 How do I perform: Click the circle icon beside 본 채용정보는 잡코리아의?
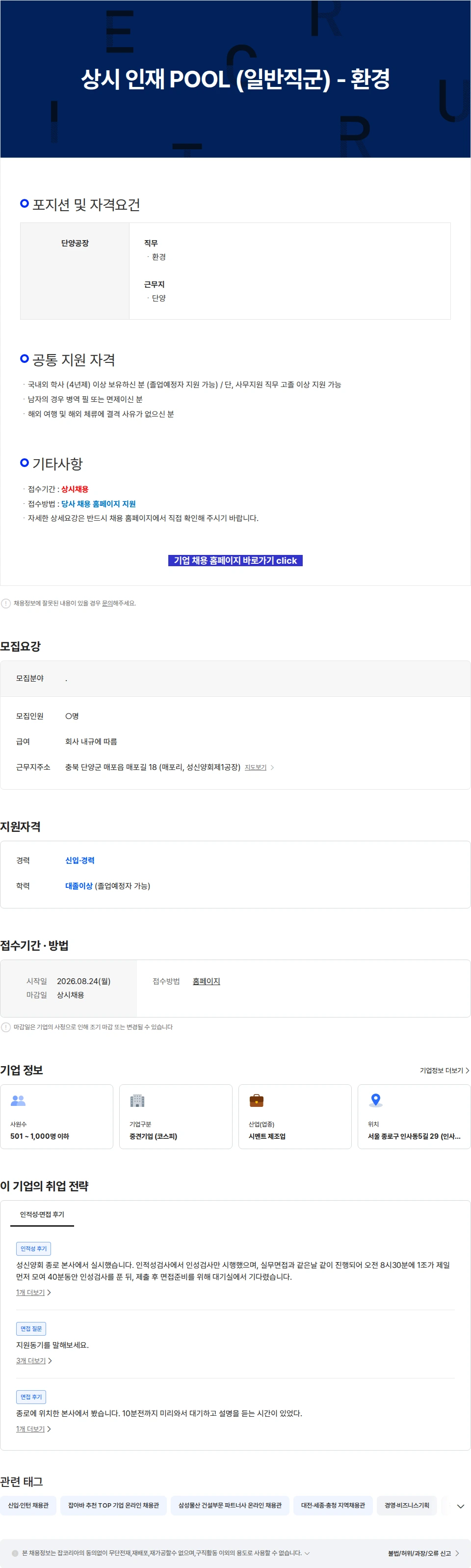coord(15,1553)
